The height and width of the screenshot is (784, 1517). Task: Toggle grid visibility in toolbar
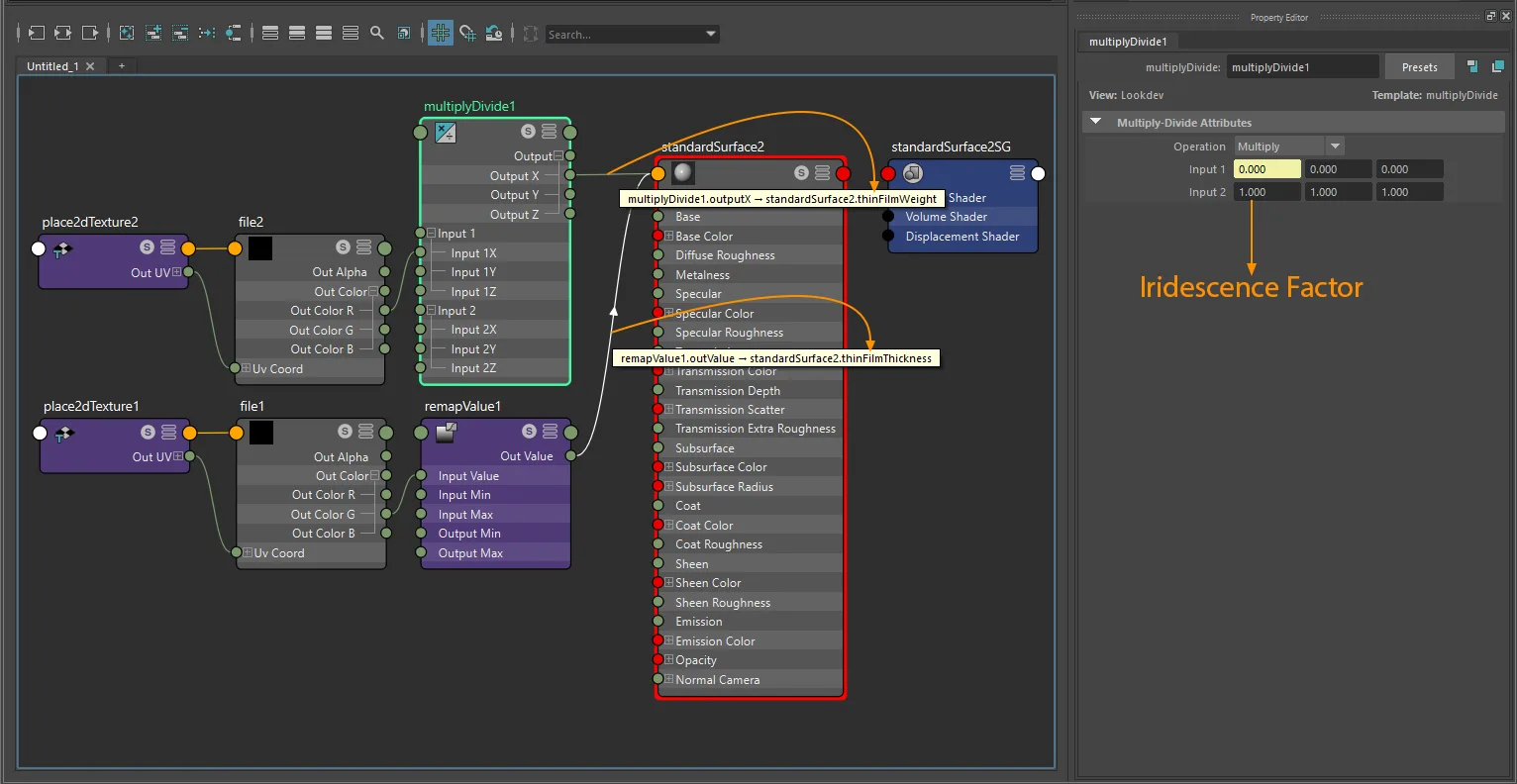point(441,33)
